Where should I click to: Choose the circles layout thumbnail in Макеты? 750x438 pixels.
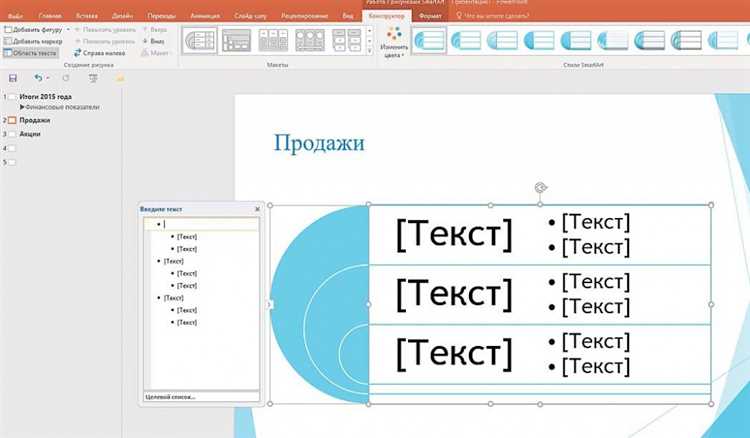point(310,40)
